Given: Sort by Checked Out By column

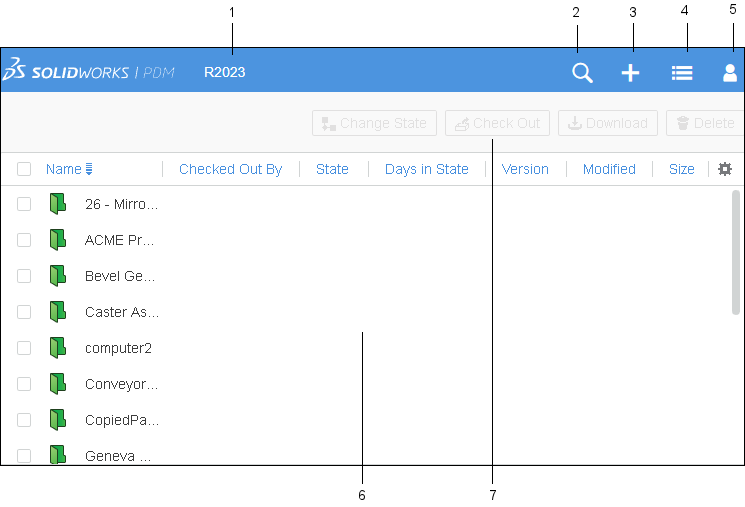Looking at the screenshot, I should (x=230, y=169).
